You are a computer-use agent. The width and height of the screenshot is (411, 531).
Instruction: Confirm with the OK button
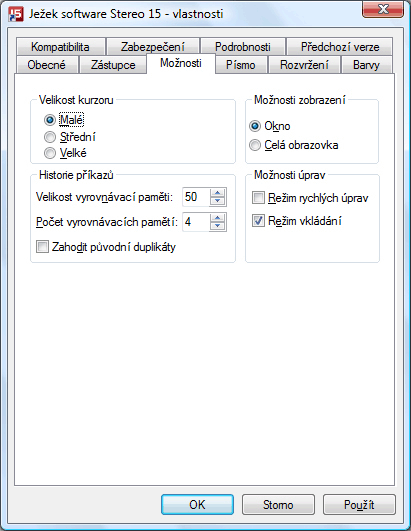(x=197, y=505)
